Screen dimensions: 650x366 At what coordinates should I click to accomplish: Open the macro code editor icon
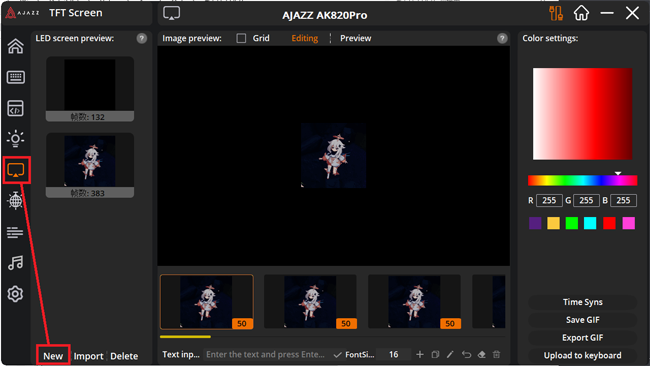16,108
